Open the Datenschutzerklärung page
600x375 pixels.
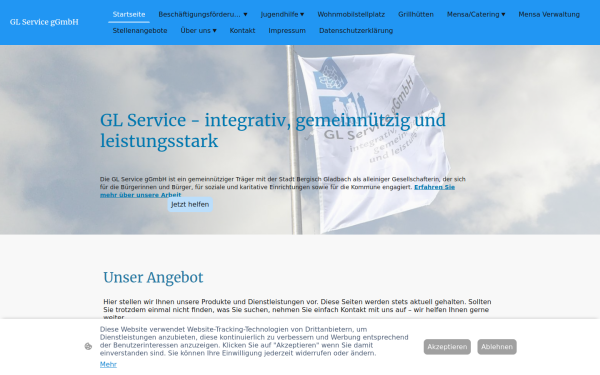356,31
